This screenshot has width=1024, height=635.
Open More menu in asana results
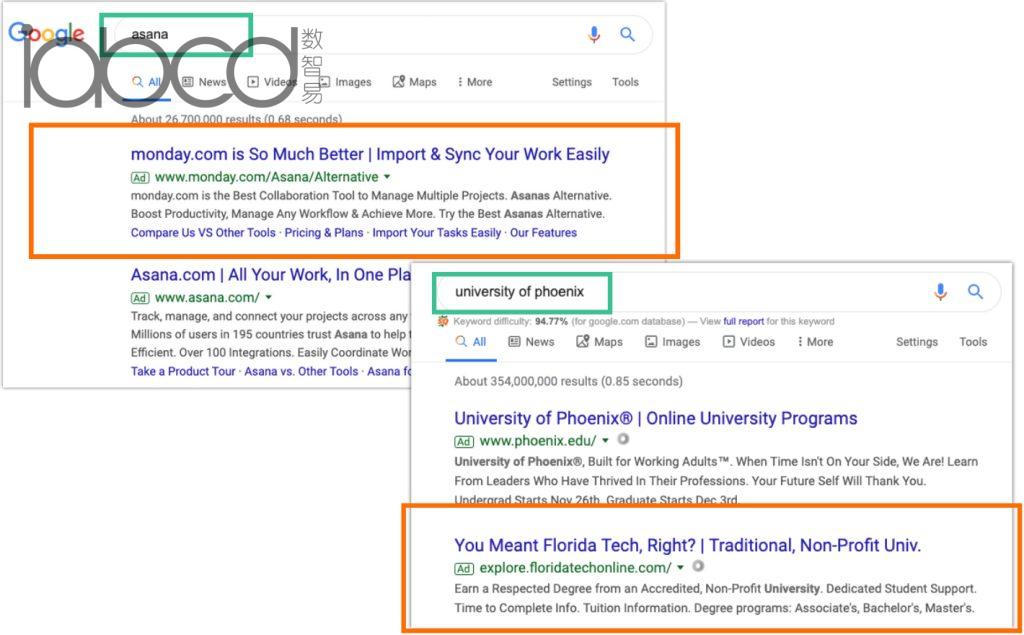(475, 82)
